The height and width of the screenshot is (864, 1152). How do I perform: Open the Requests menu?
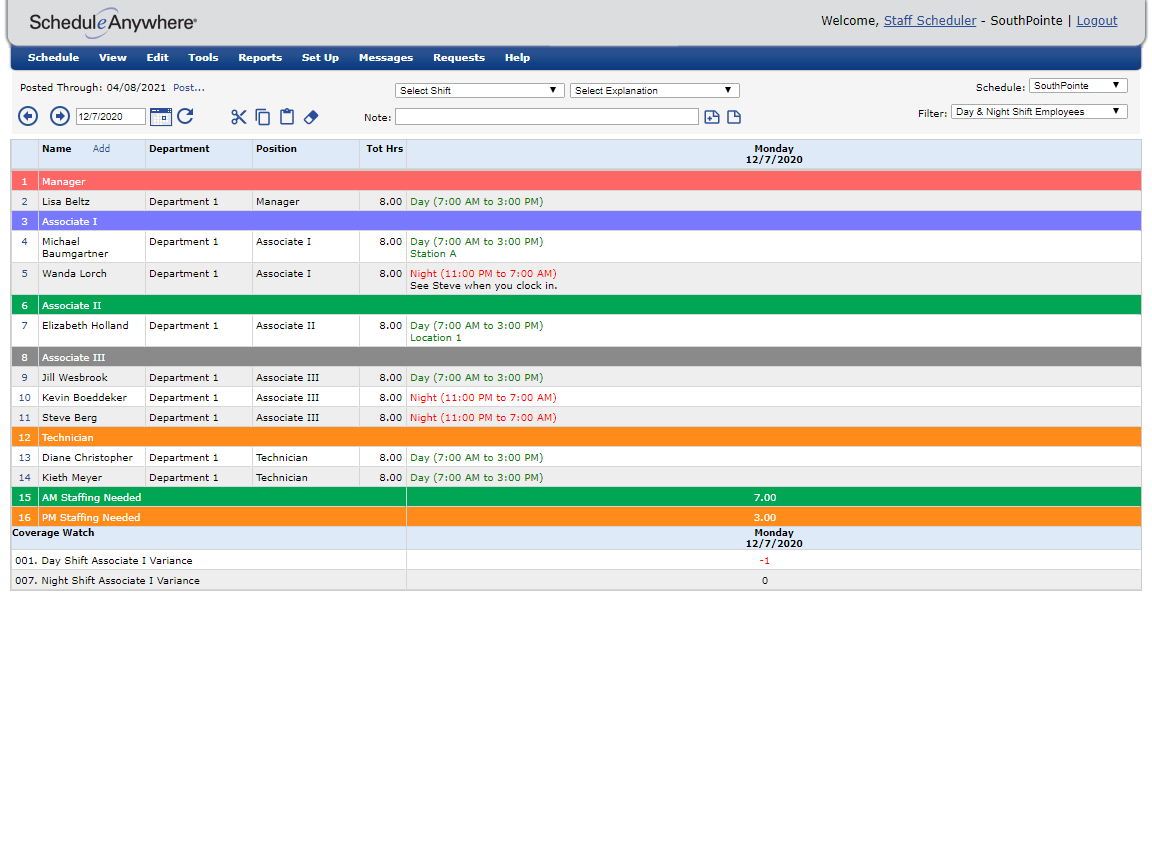point(458,57)
